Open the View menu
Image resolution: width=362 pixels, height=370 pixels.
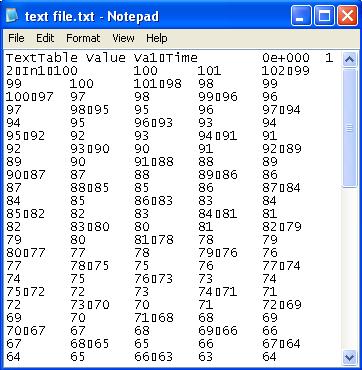pos(123,38)
